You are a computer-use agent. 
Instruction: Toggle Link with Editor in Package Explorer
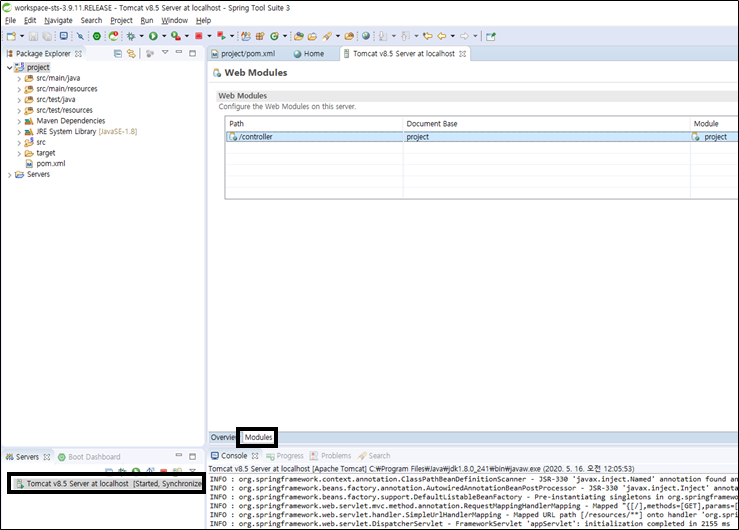(x=131, y=54)
